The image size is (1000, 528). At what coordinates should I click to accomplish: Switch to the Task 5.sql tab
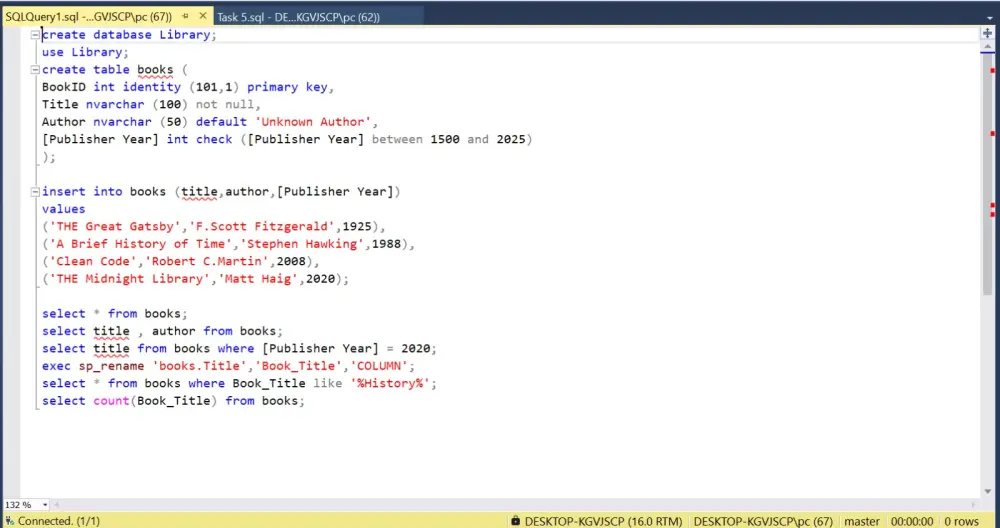coord(298,17)
